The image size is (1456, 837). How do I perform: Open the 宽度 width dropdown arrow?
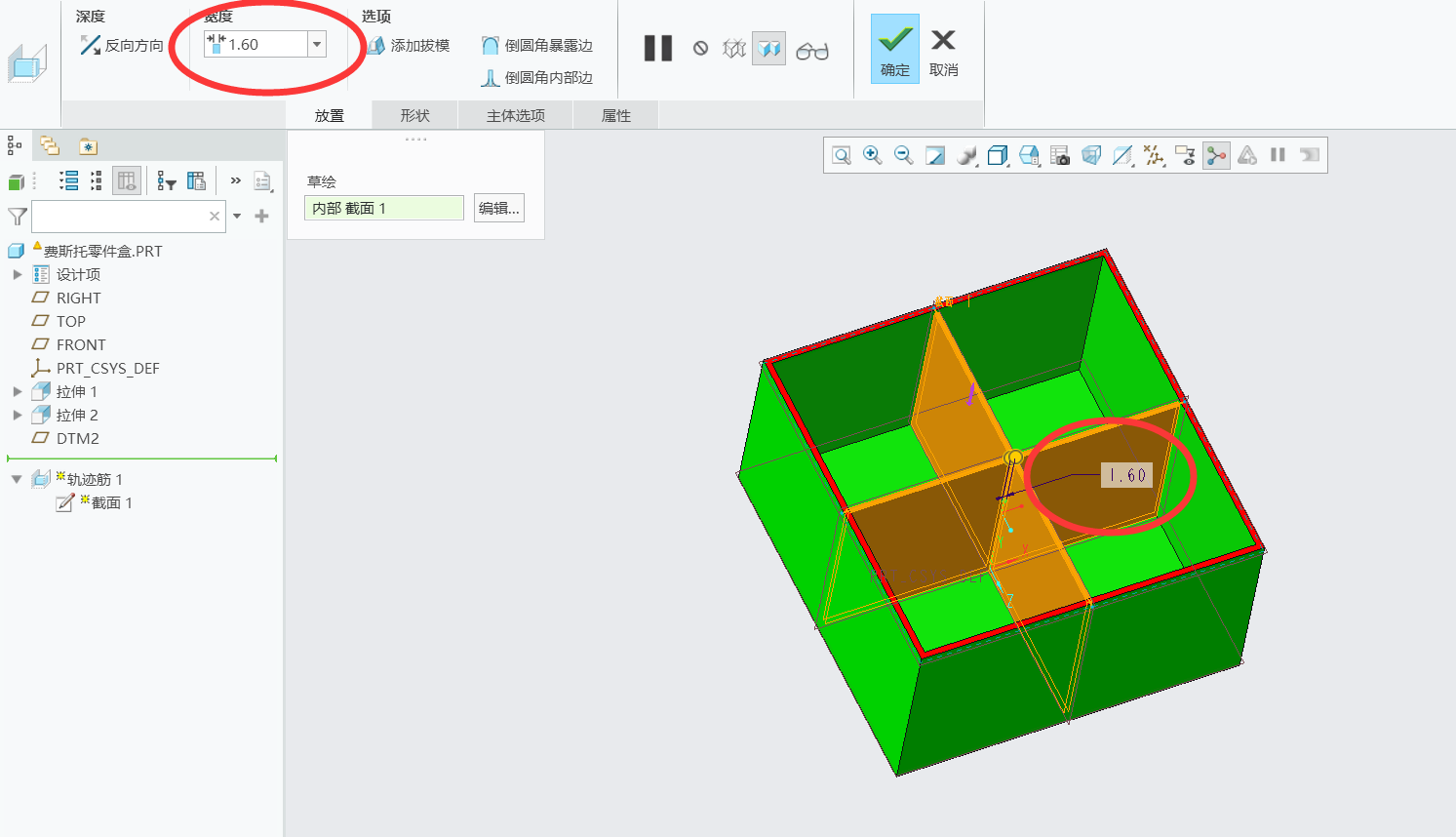pos(317,44)
